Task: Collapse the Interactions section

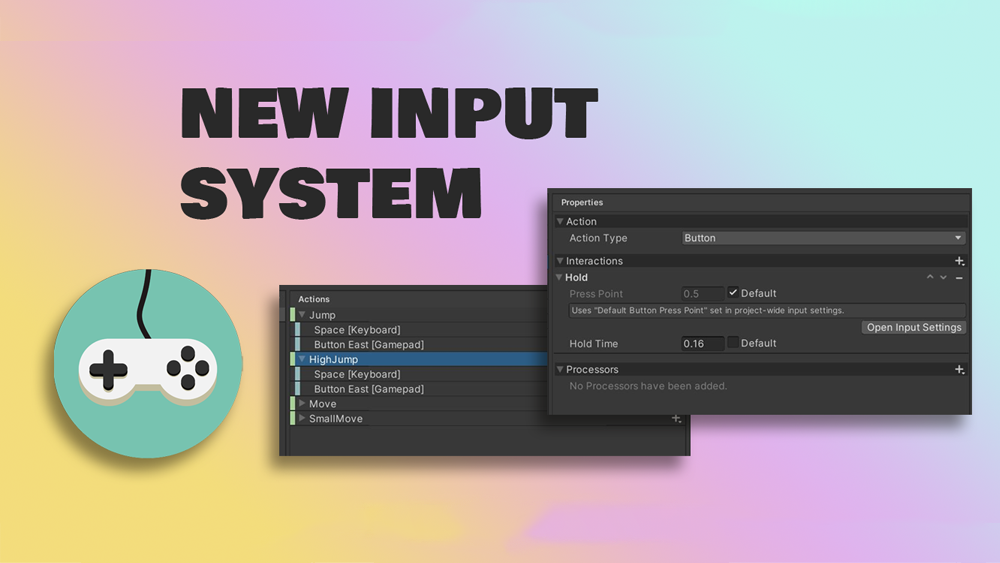Action: 561,261
